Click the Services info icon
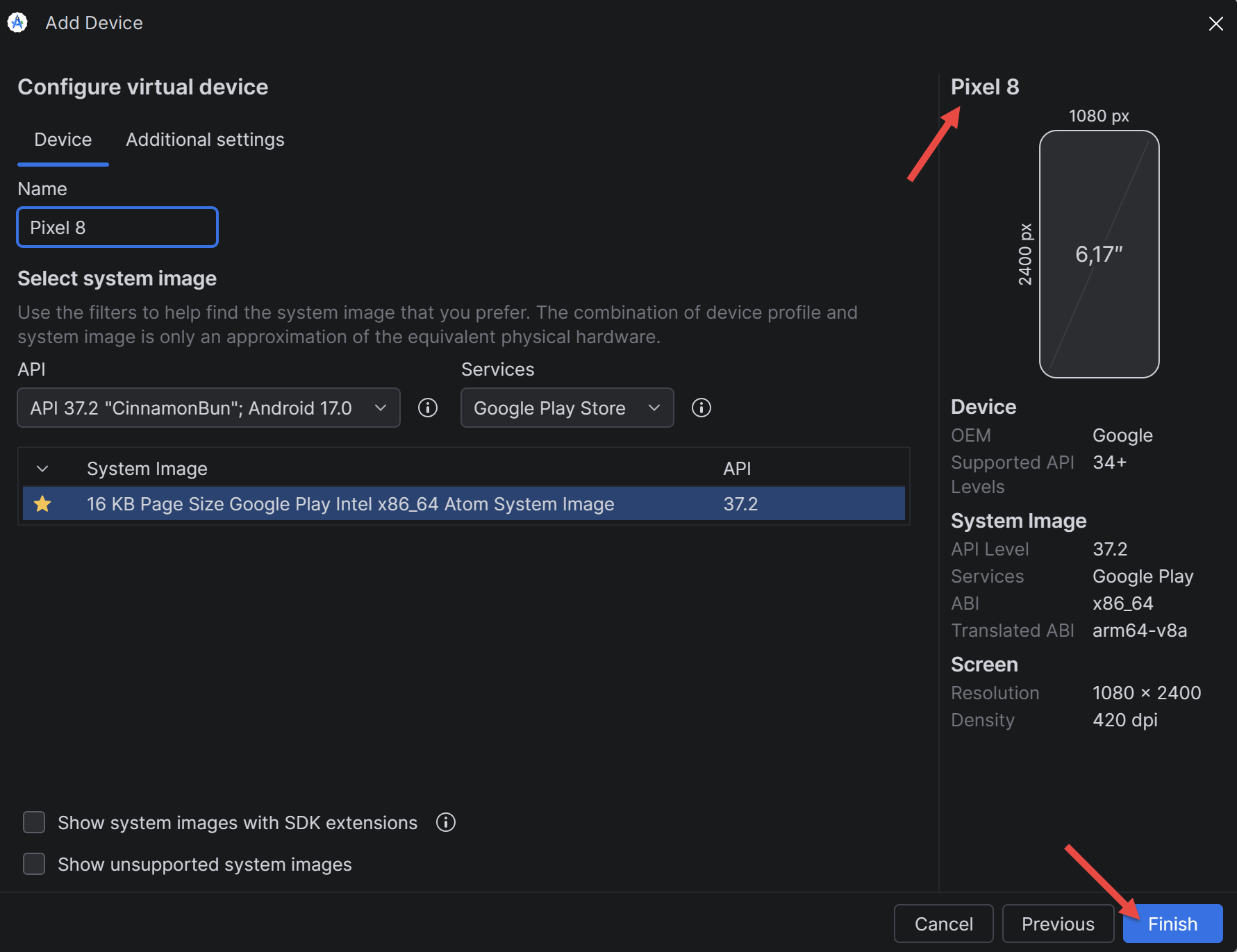This screenshot has height=952, width=1237. coord(701,408)
